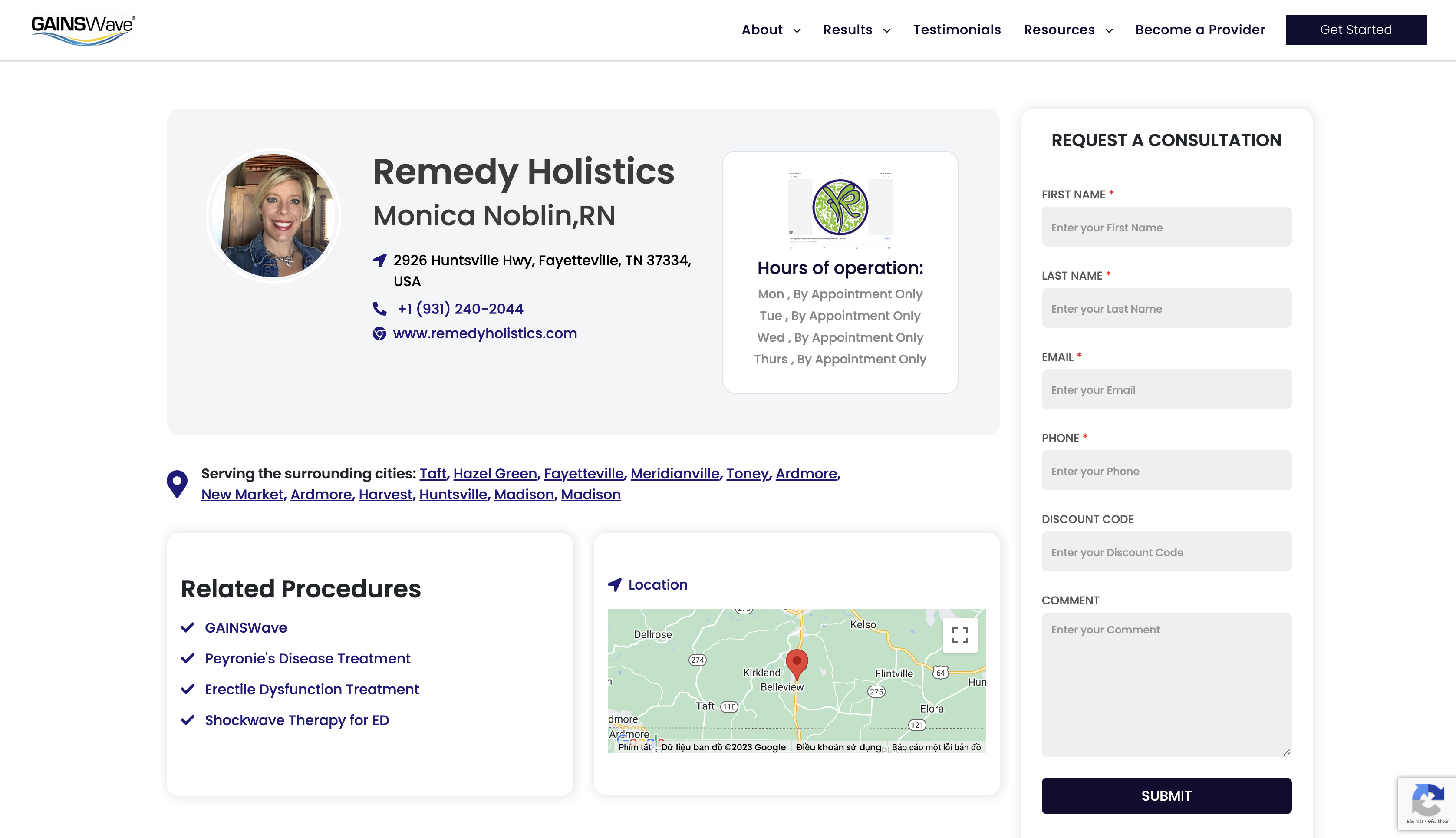
Task: Click the GAINSWave logo in the header
Action: (x=83, y=30)
